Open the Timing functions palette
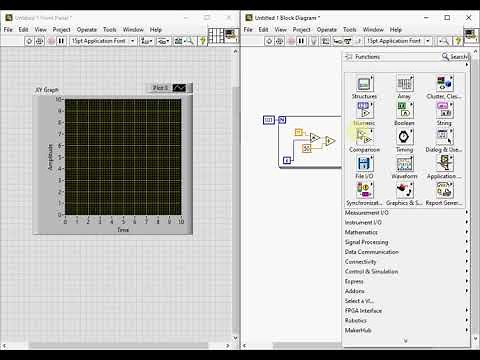This screenshot has width=480, height=360. point(404,137)
